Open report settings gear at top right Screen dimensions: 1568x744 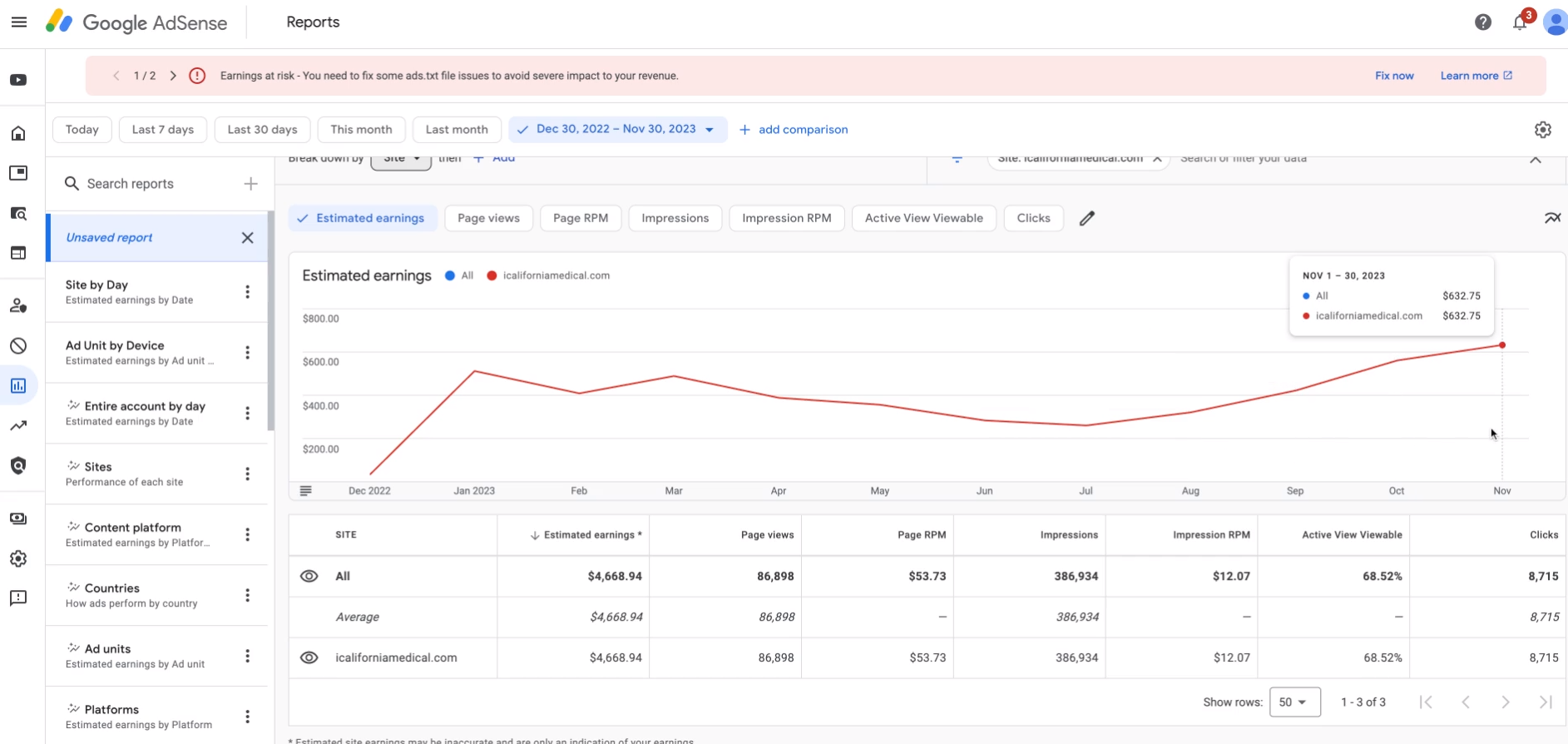(1543, 129)
